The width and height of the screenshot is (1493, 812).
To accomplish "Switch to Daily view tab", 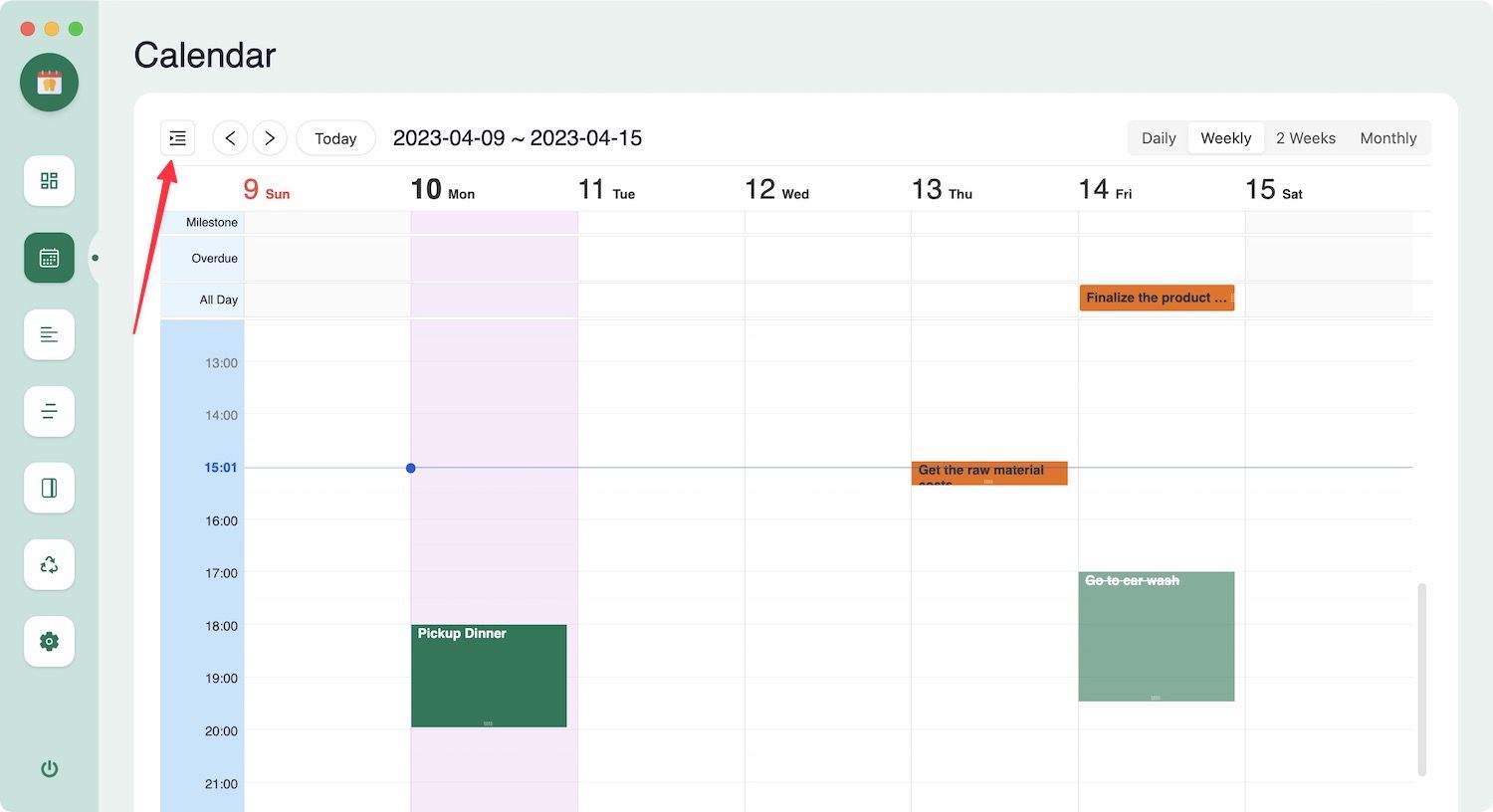I will point(1158,138).
